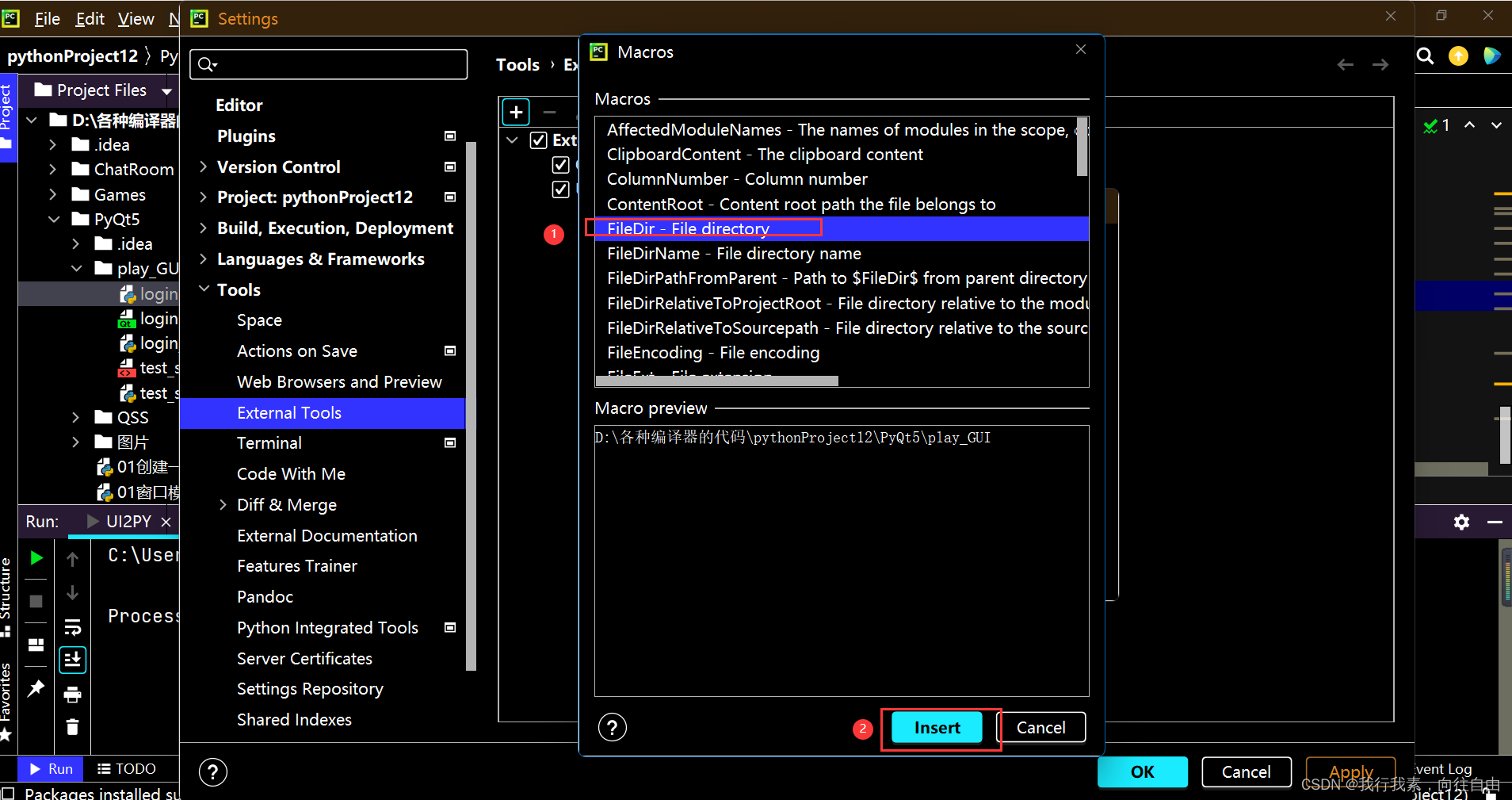Toggle soft-wrap in the Run console
The width and height of the screenshot is (1512, 800).
(x=72, y=627)
